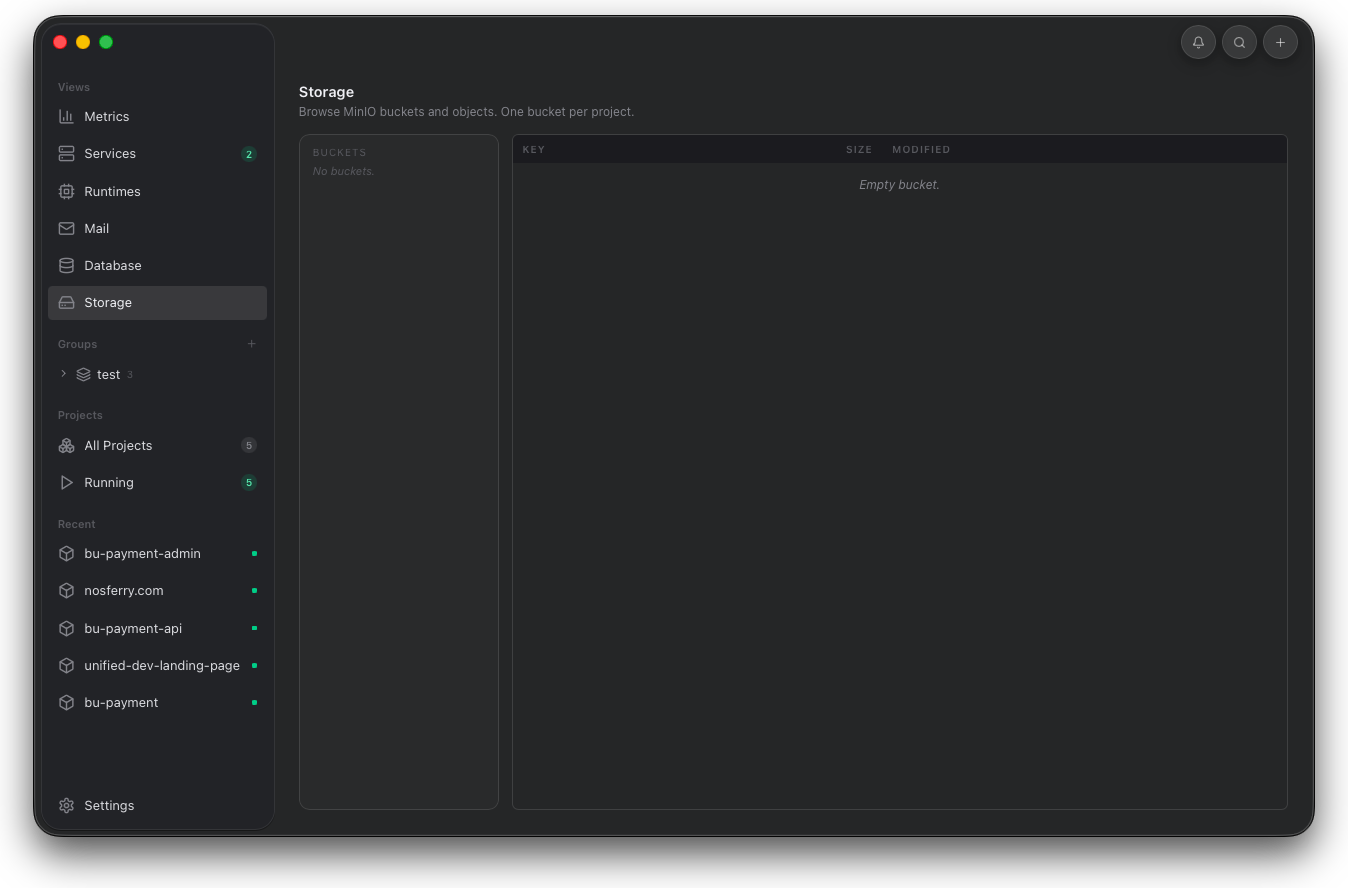
Task: Show Running projects
Action: (157, 482)
